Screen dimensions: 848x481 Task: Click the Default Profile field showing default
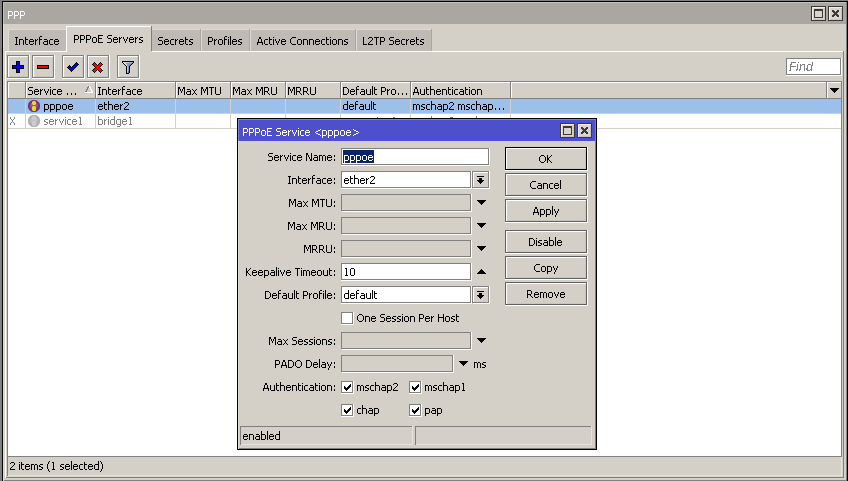(x=406, y=295)
